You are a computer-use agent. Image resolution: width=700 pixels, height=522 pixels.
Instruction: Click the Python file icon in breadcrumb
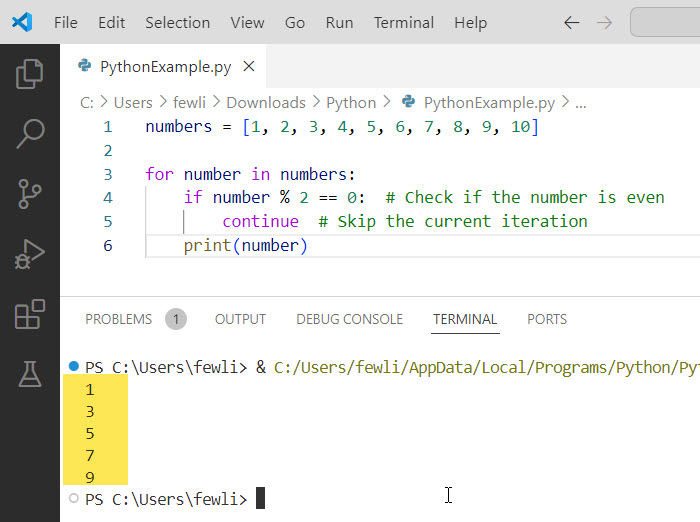pos(408,102)
